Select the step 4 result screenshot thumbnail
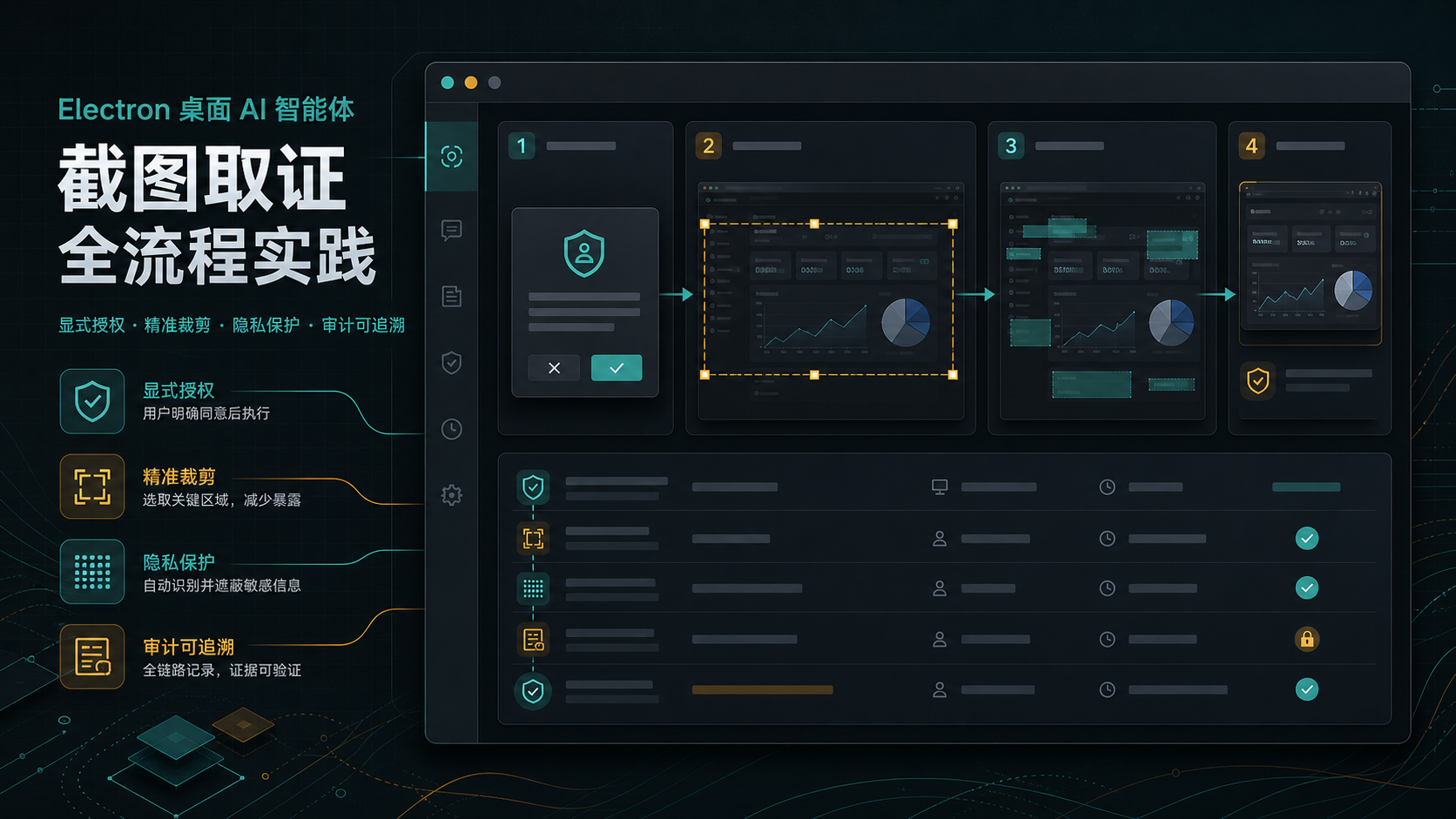The width and height of the screenshot is (1456, 819). pyautogui.click(x=1310, y=263)
